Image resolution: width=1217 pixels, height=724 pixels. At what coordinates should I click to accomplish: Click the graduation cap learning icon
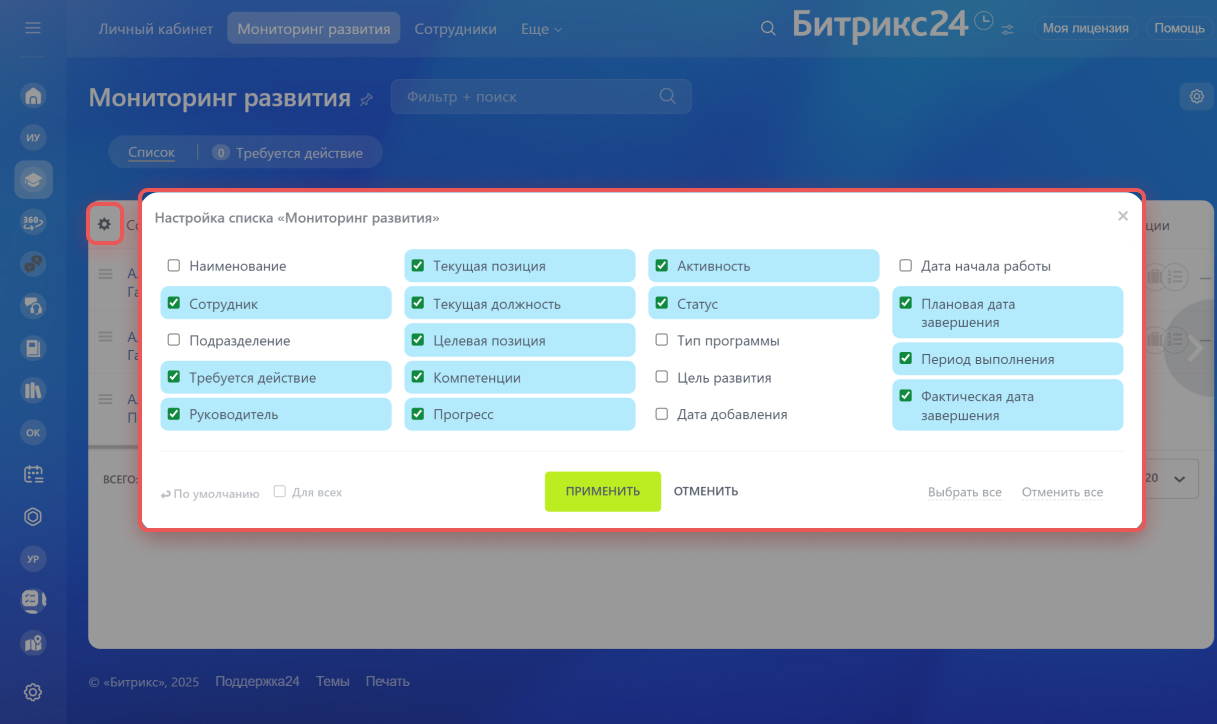click(x=33, y=180)
